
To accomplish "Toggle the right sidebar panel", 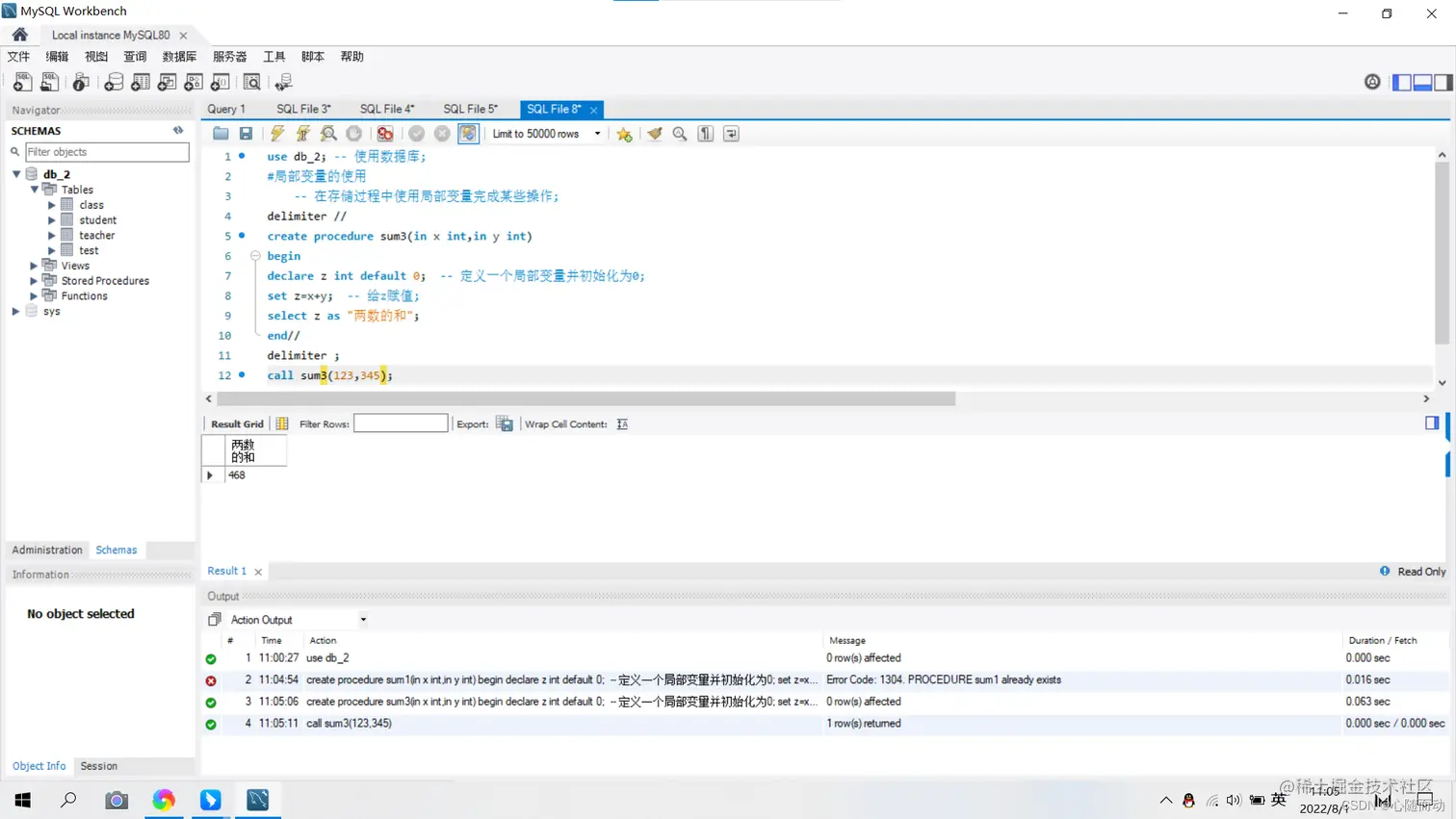I will click(x=1443, y=83).
